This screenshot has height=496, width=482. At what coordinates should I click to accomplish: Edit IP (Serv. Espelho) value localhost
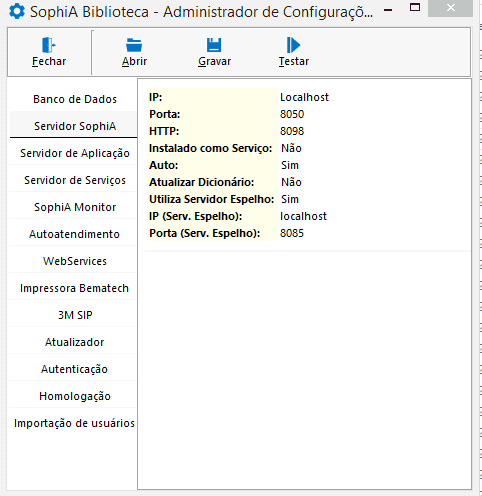pos(303,216)
